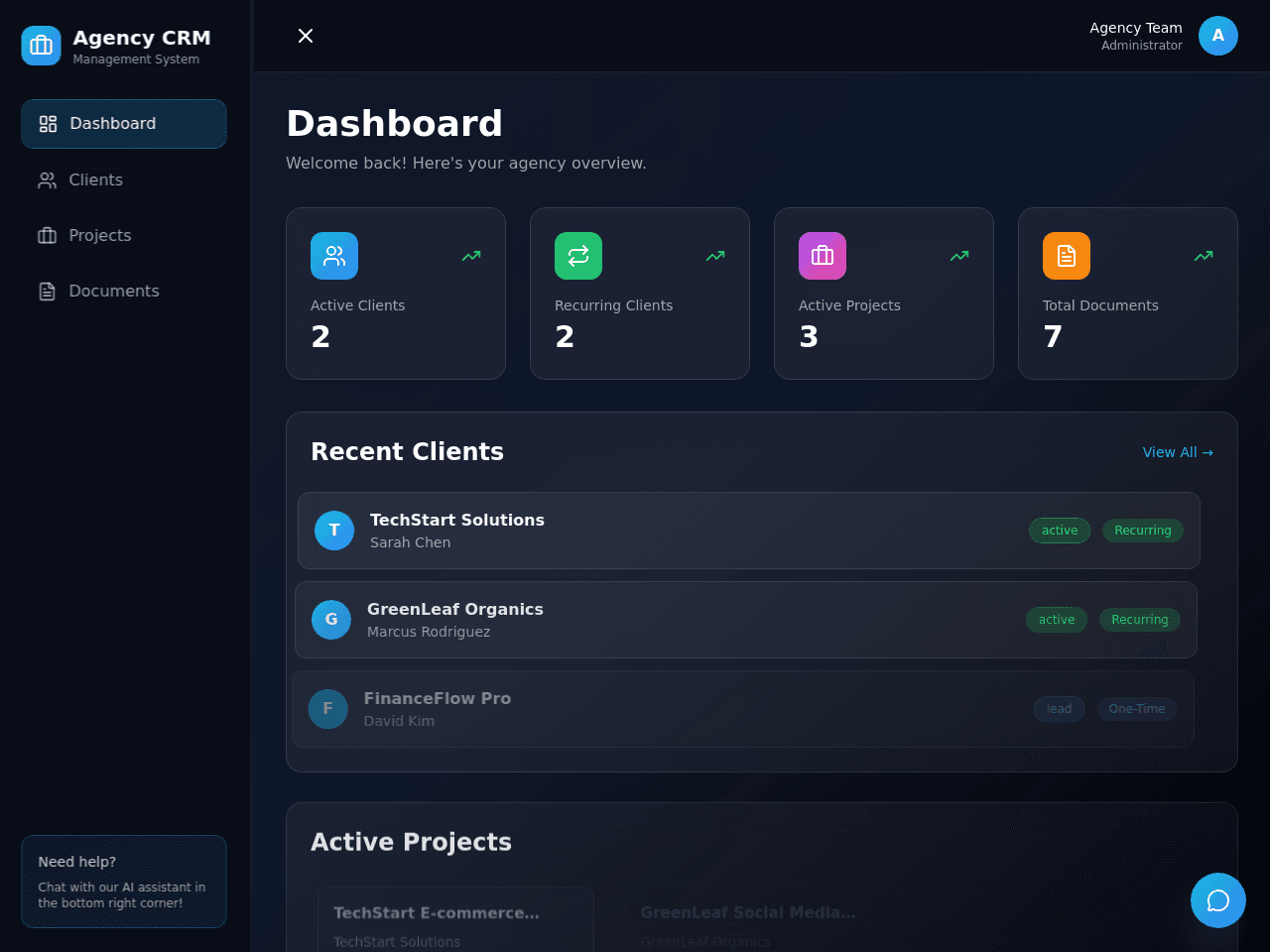Viewport: 1270px width, 952px height.
Task: Open the TechStart E-commerce project card
Action: (x=455, y=920)
